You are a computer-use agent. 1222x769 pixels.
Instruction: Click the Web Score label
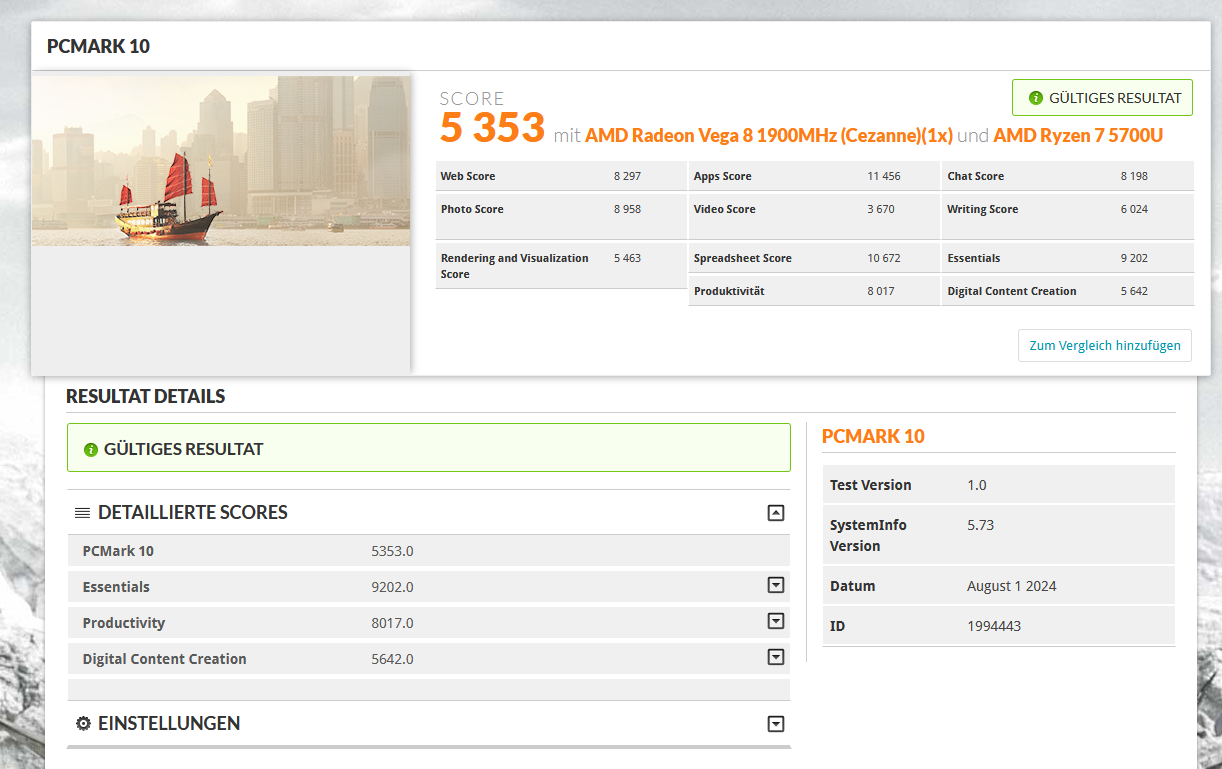468,176
